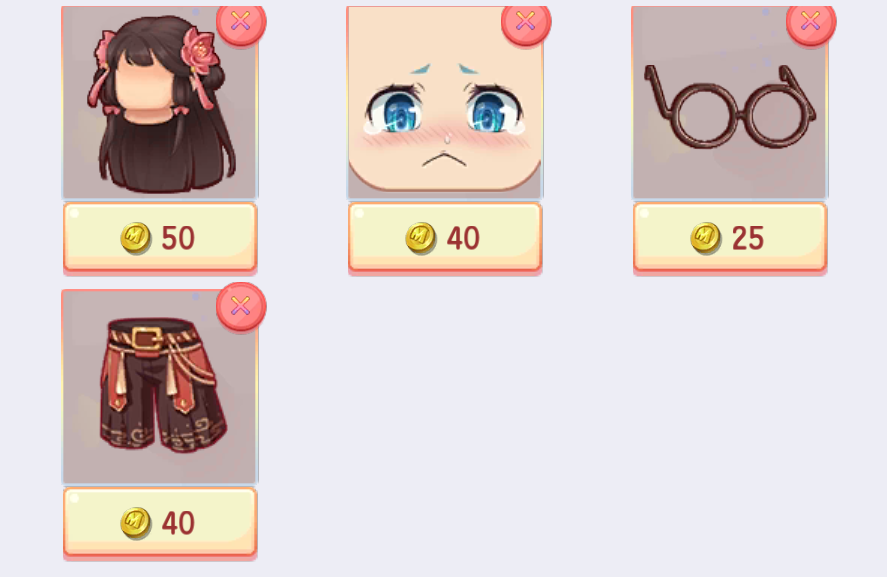The image size is (887, 577).
Task: Click the coin icon under the pants
Action: tap(136, 523)
